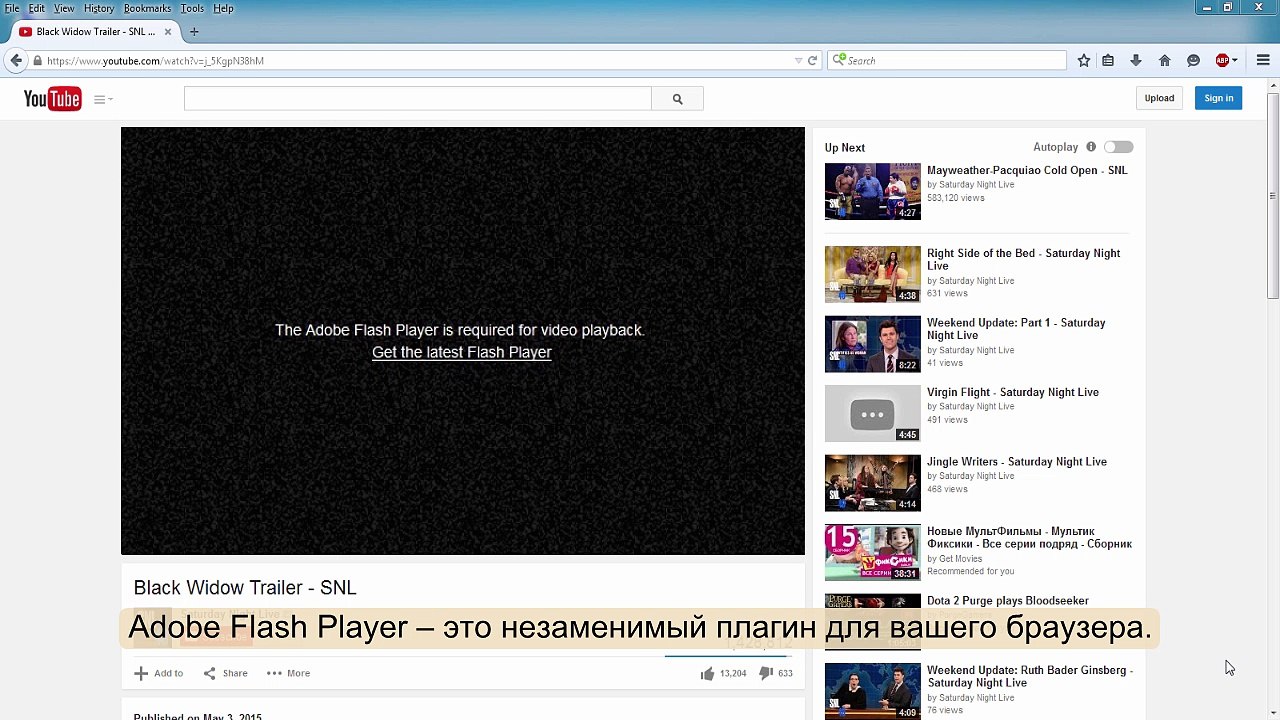Image resolution: width=1280 pixels, height=720 pixels.
Task: Open the bookmarks list icon
Action: pyautogui.click(x=1108, y=61)
